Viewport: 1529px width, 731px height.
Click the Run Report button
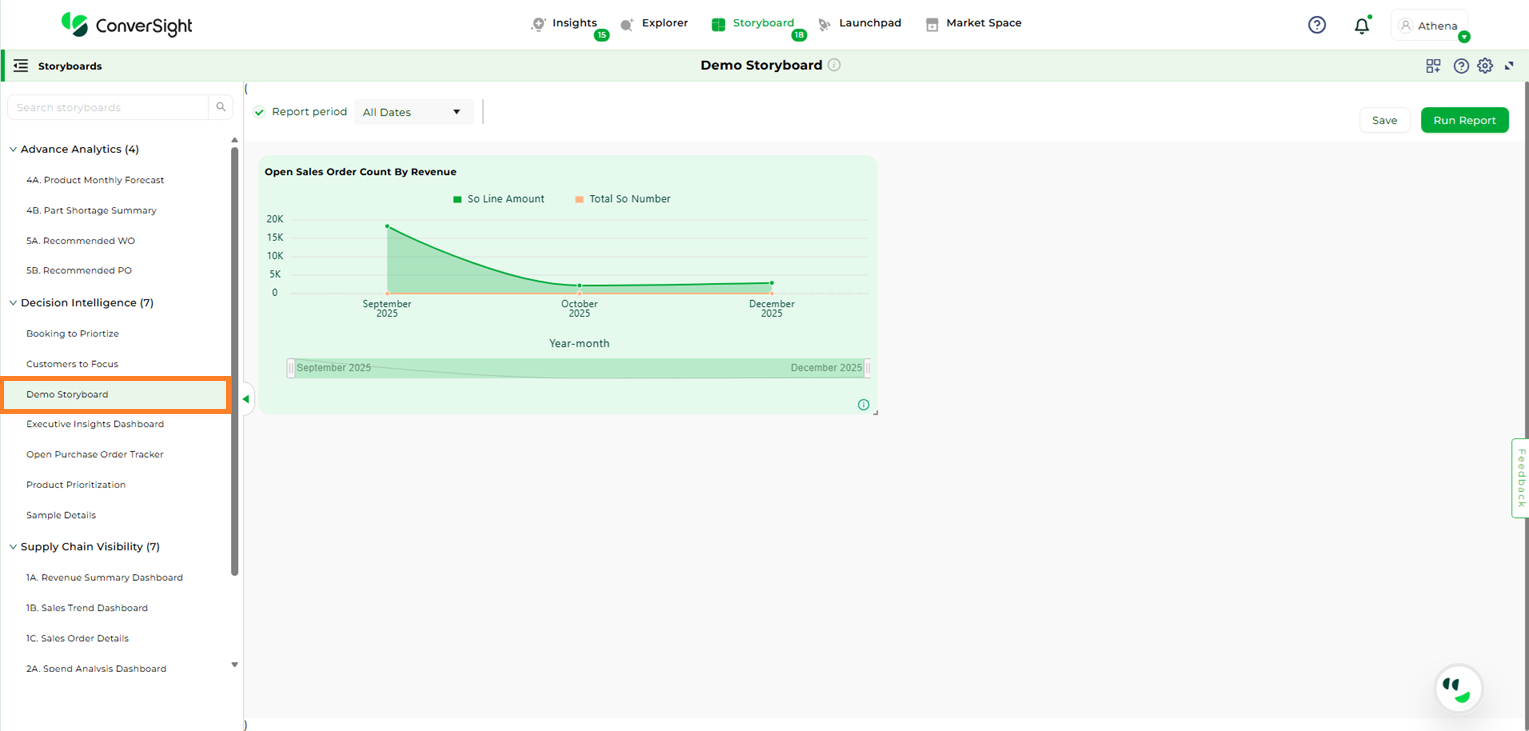(1464, 120)
